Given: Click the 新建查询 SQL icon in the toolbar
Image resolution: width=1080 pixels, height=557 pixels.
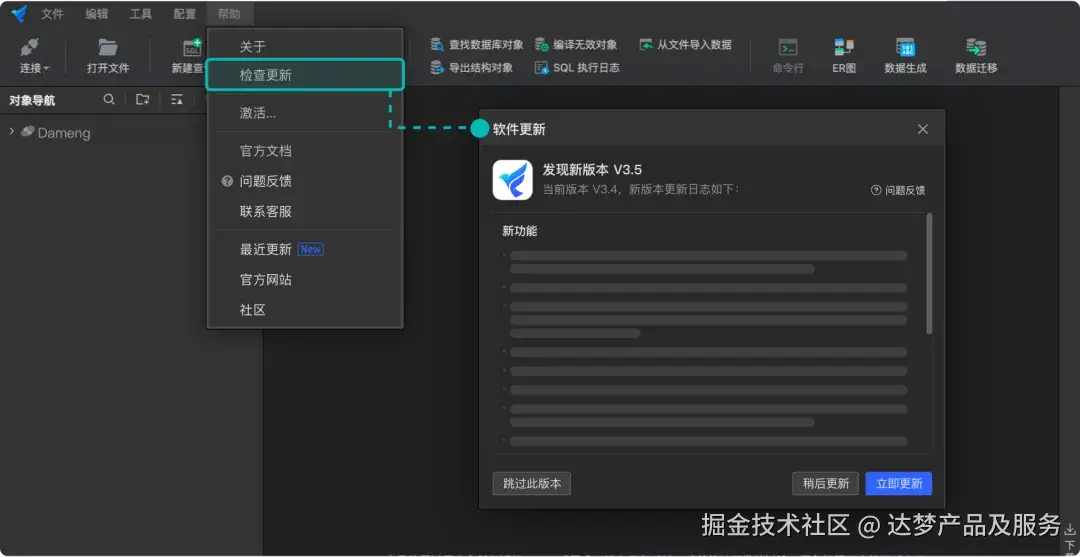Looking at the screenshot, I should click(191, 48).
